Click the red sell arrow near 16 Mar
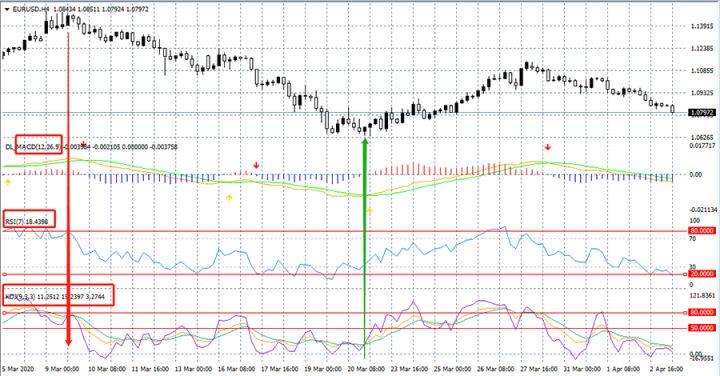Screen dimensions: 720x376 point(256,165)
